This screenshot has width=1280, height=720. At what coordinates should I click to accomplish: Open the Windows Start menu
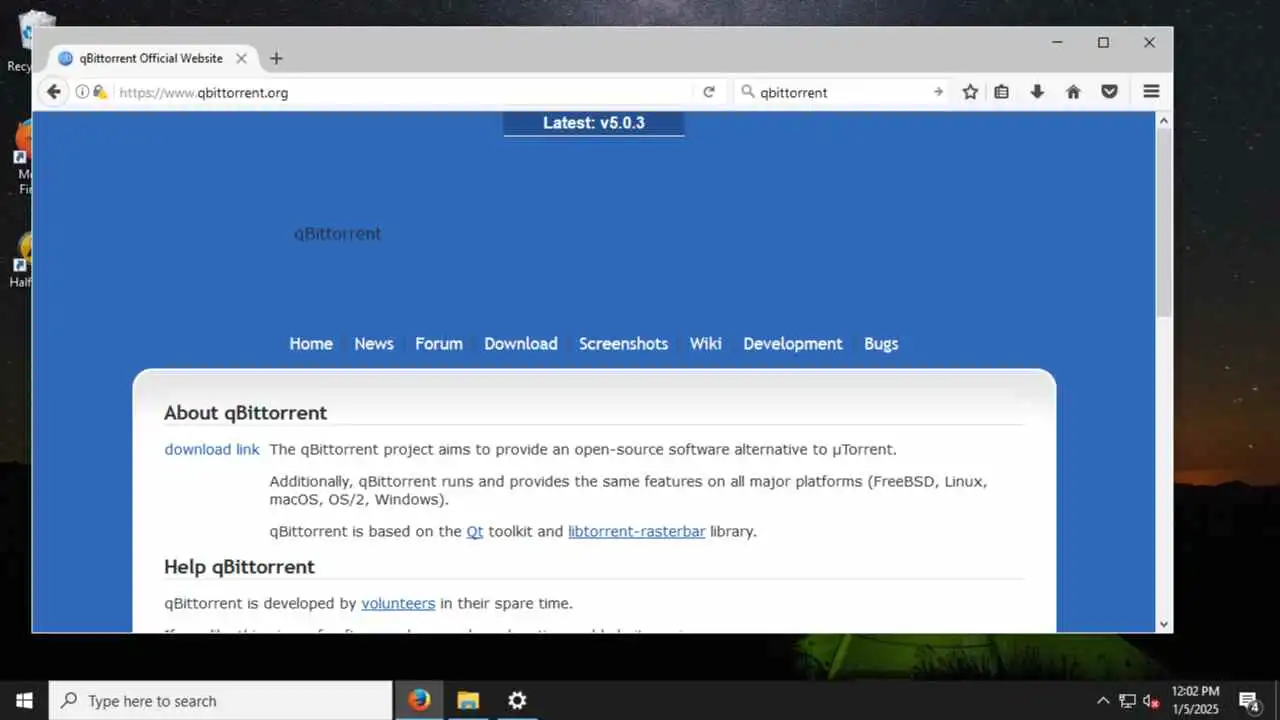coord(24,700)
